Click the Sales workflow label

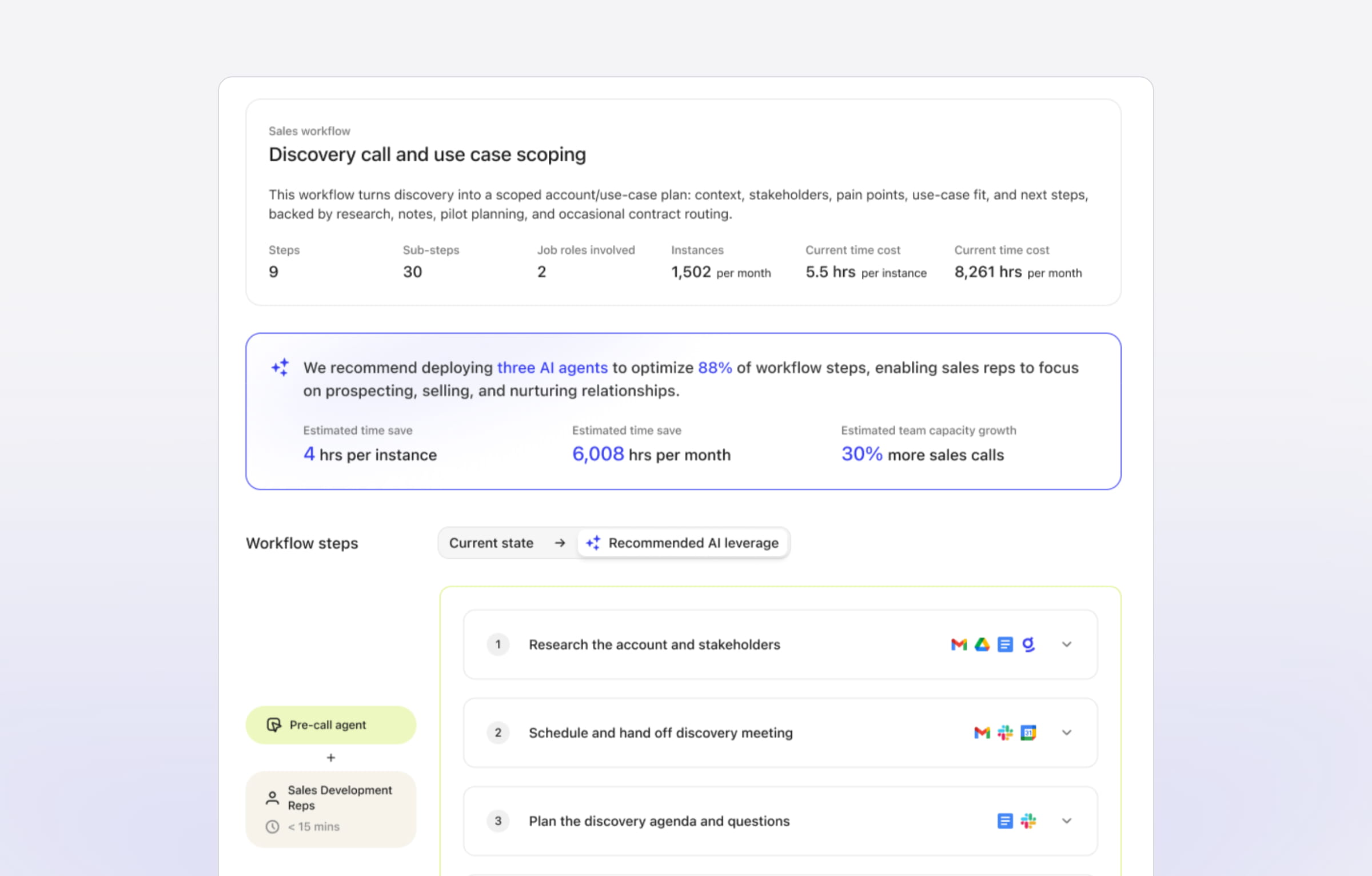pos(309,131)
